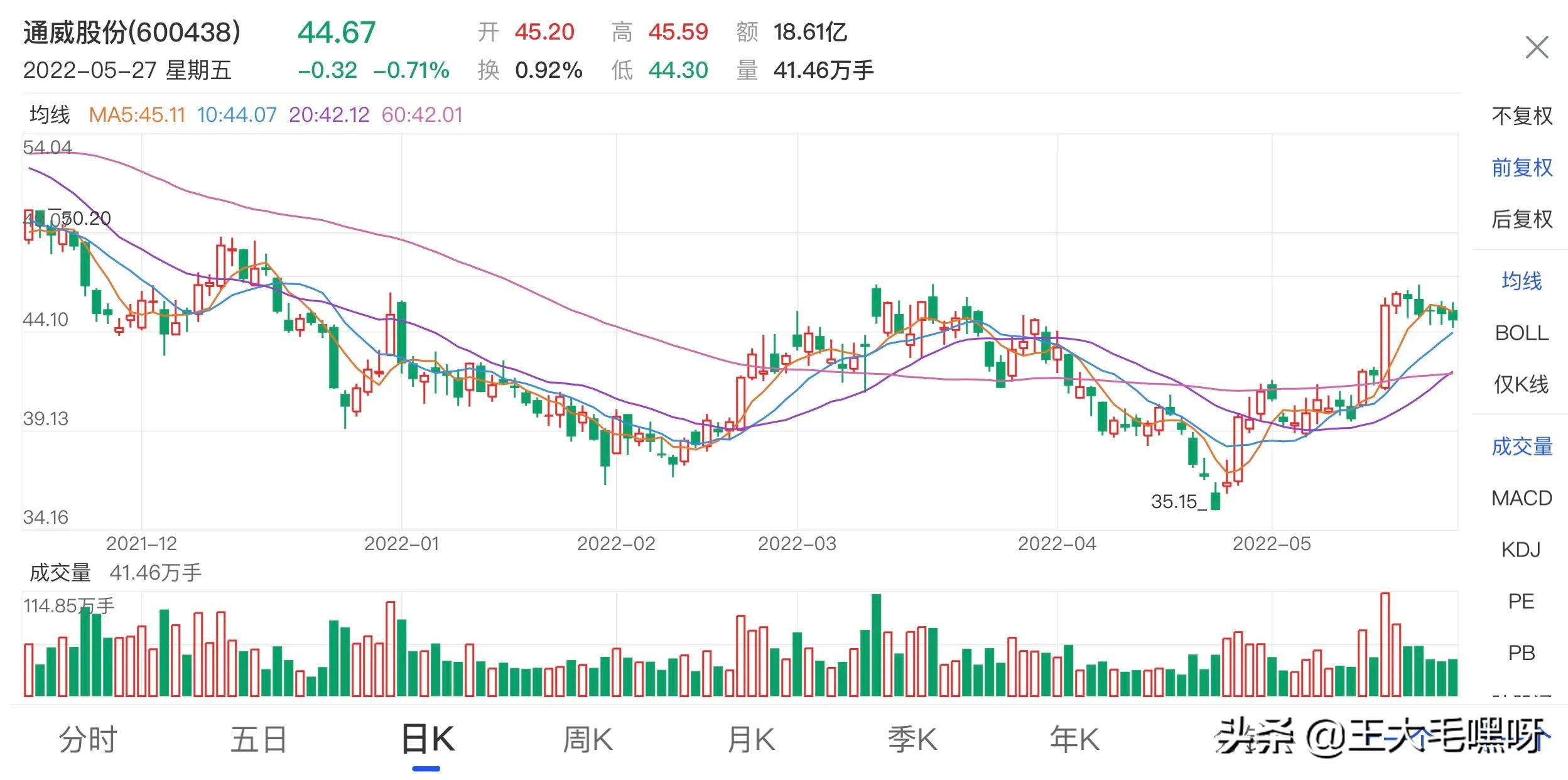
Task: Click turnover rate 0.92%
Action: coord(549,70)
